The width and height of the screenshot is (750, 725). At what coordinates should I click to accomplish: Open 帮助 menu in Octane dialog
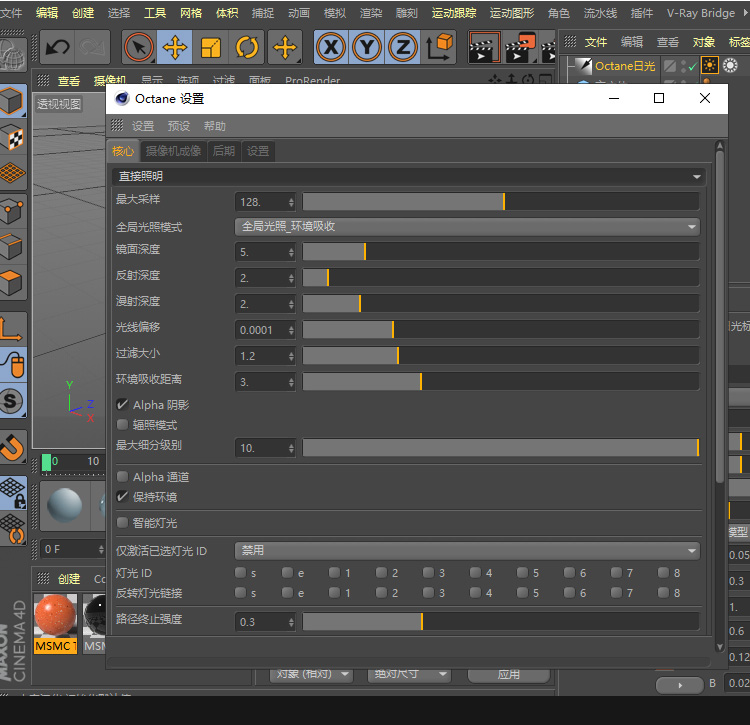click(214, 126)
